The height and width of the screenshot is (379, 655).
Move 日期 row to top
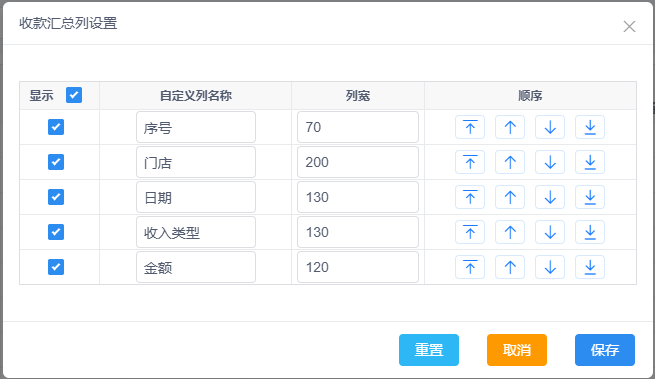click(470, 197)
